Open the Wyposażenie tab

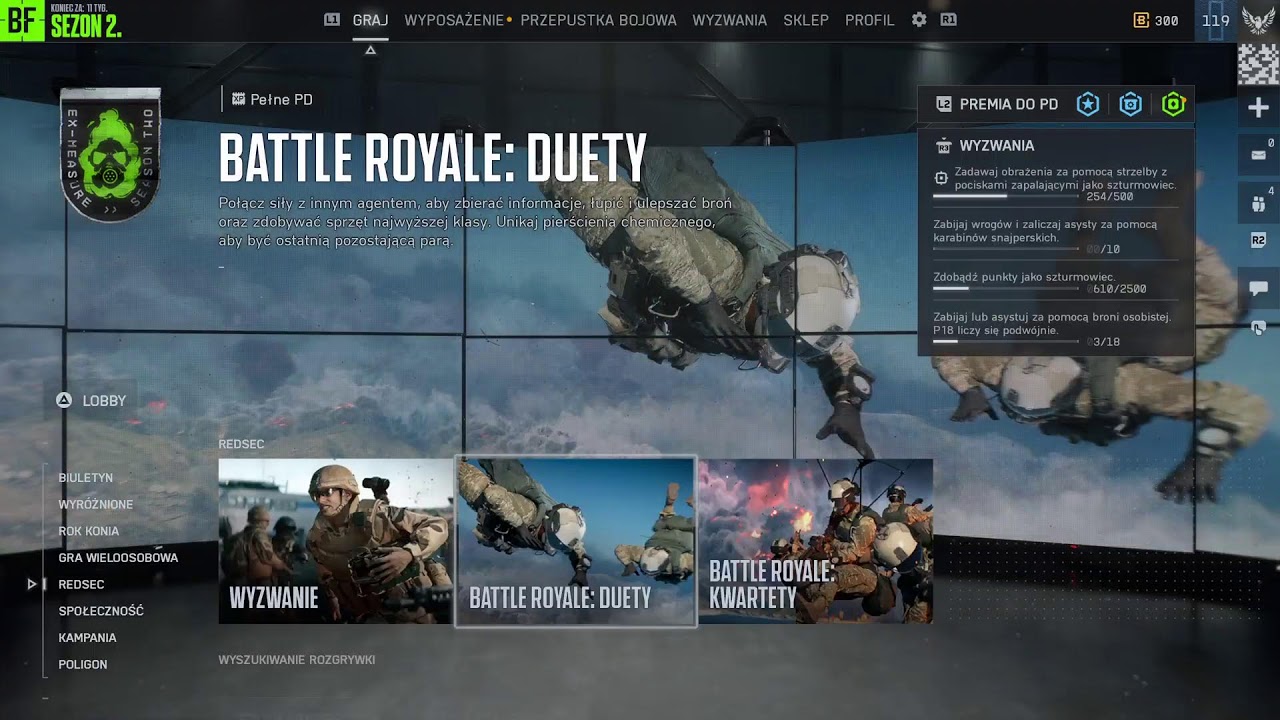click(454, 20)
